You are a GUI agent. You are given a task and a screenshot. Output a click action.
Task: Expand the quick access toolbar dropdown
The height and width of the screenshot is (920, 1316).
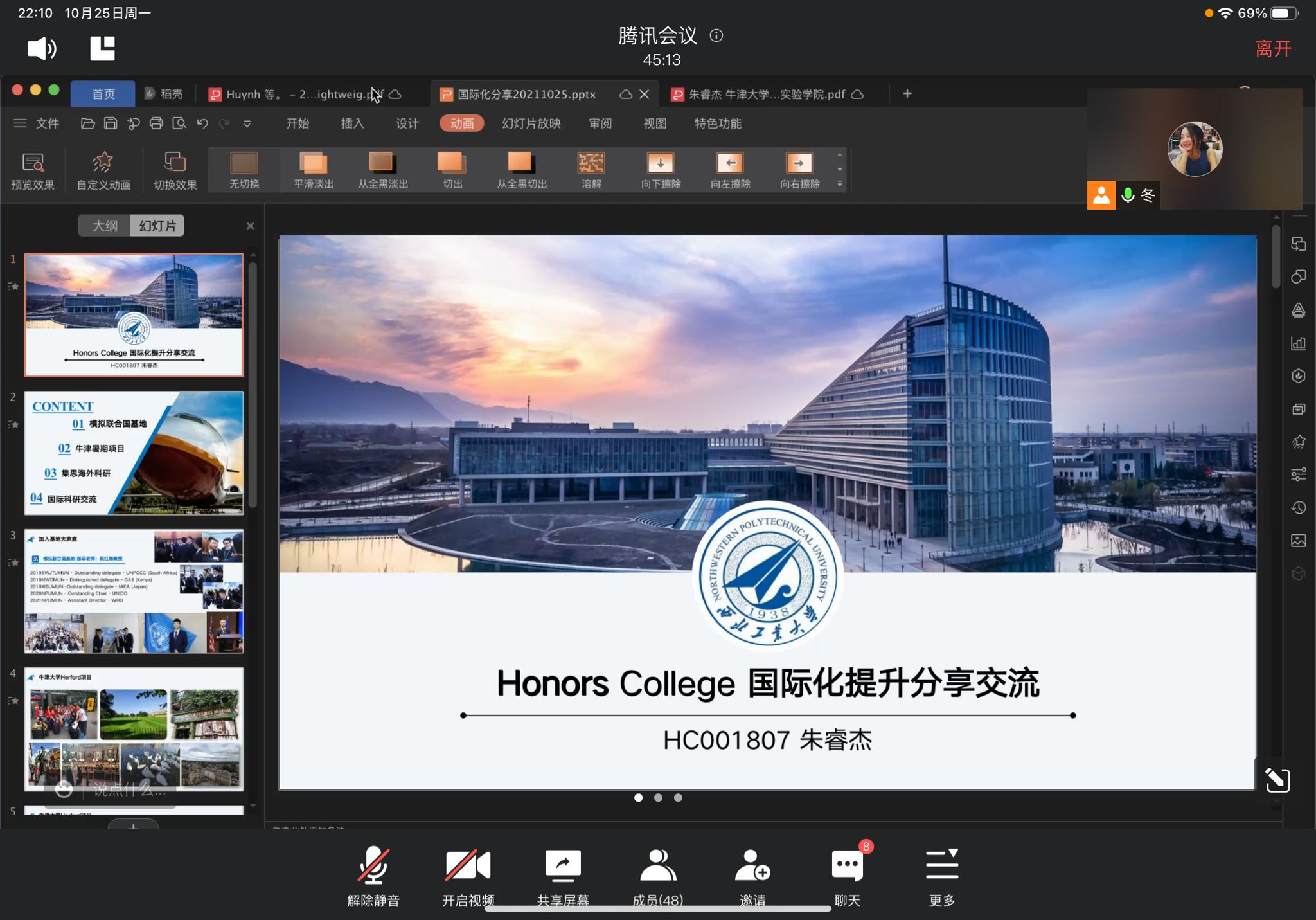247,123
